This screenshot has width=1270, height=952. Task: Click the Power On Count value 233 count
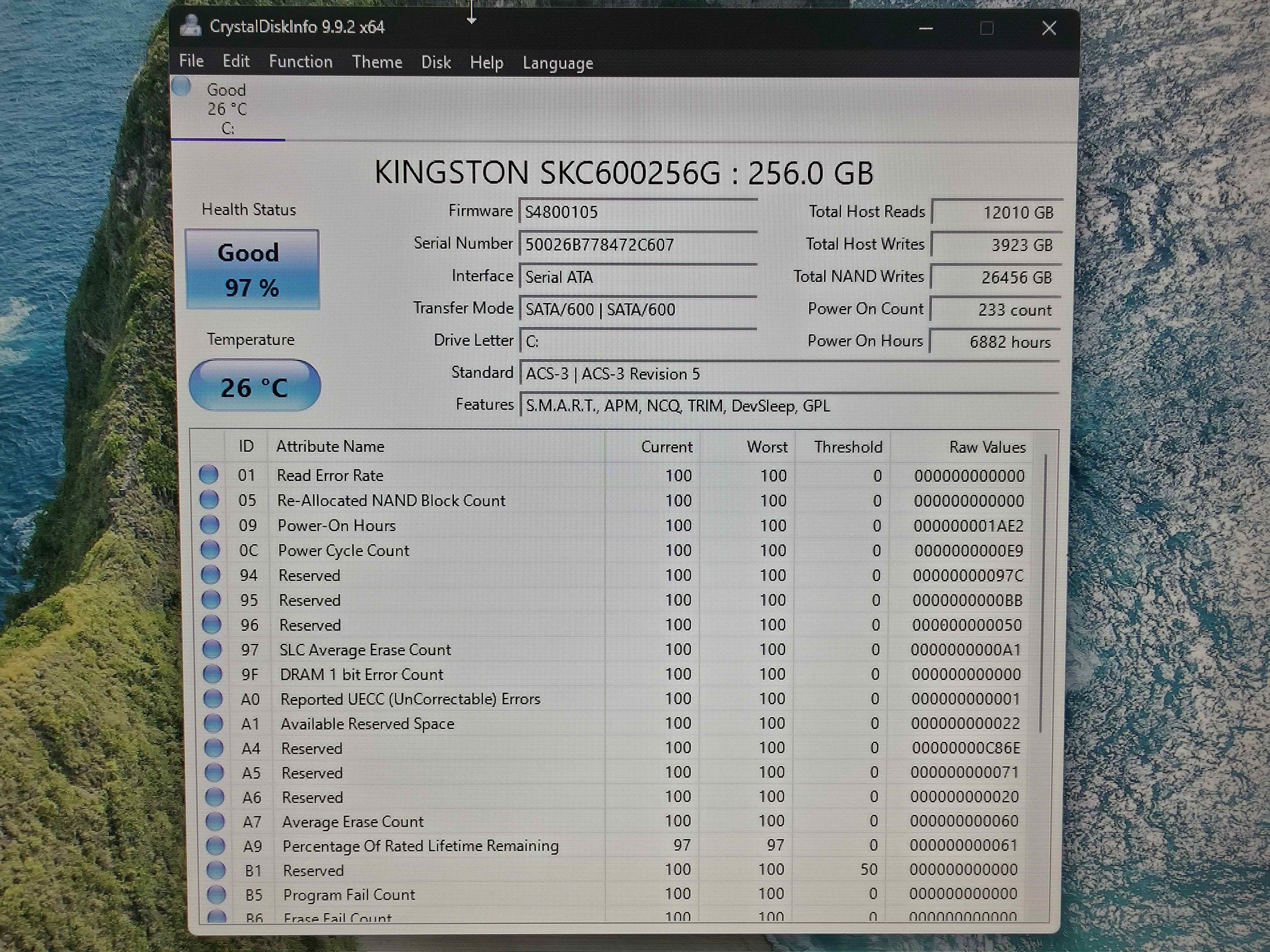pyautogui.click(x=995, y=309)
